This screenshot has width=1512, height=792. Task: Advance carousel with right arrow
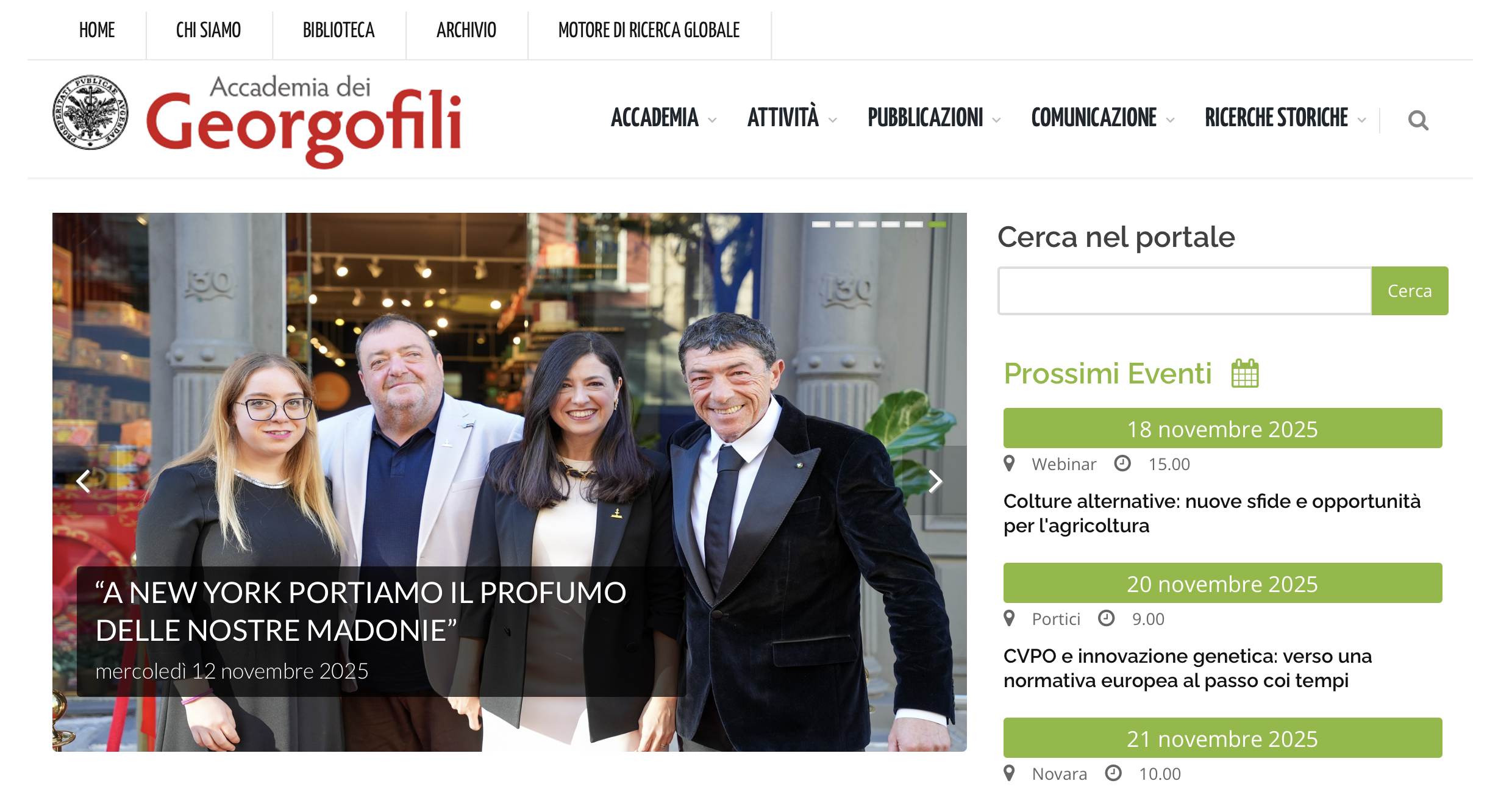pyautogui.click(x=935, y=481)
